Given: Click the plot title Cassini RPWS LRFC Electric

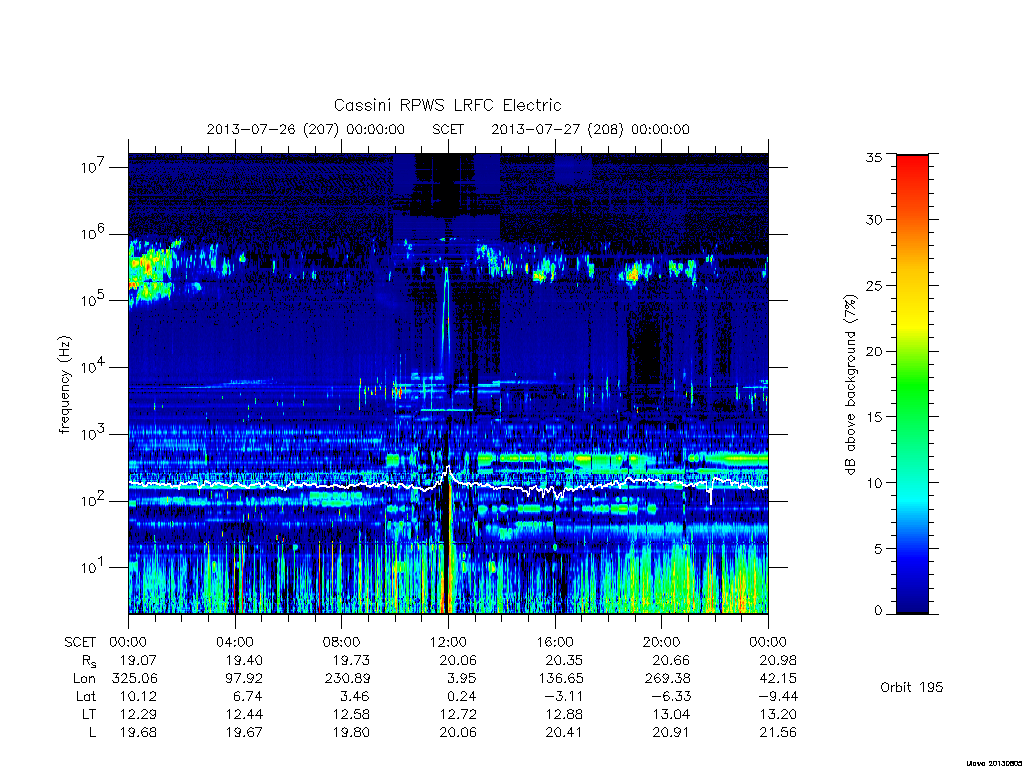Looking at the screenshot, I should (x=447, y=105).
